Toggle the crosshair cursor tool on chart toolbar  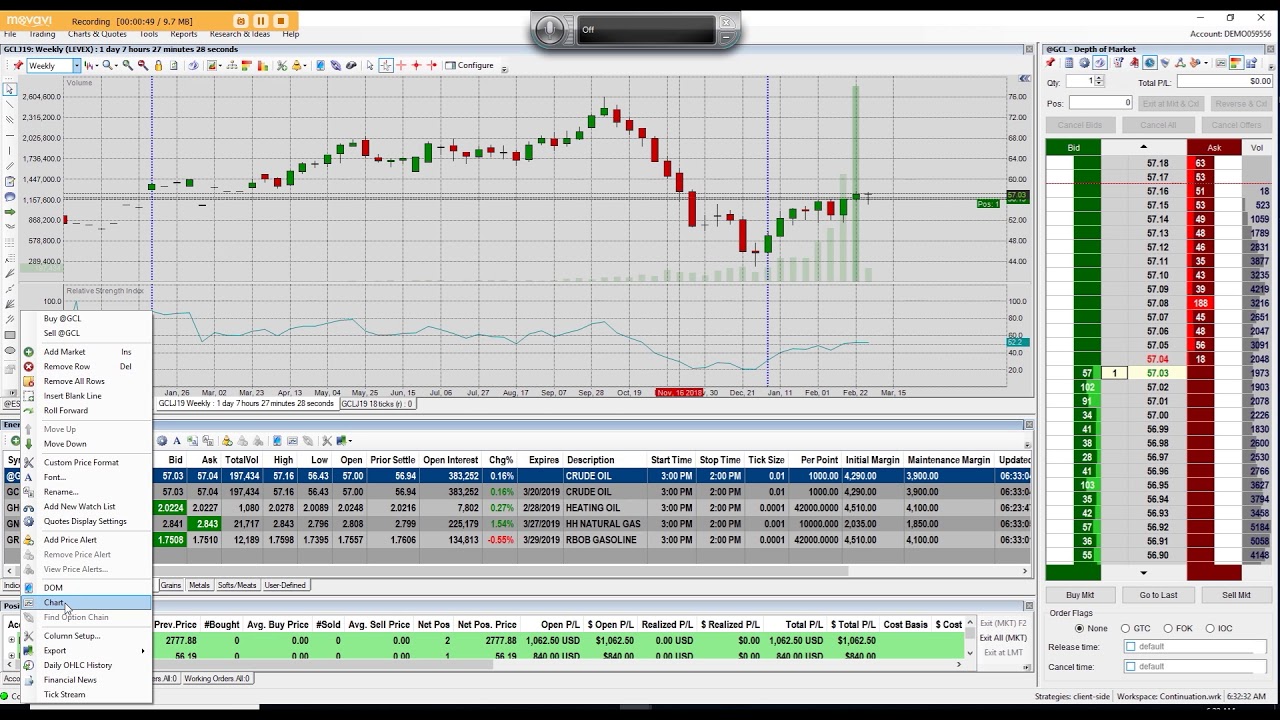[386, 66]
